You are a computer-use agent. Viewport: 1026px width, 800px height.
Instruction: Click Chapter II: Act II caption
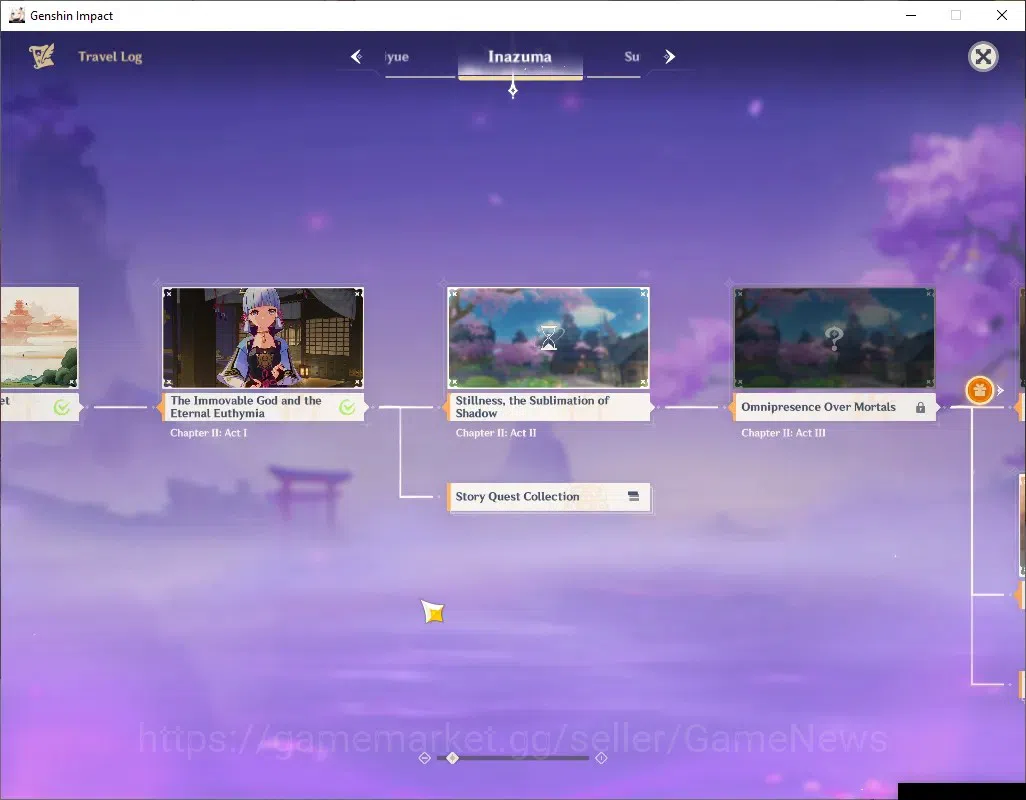tap(495, 433)
